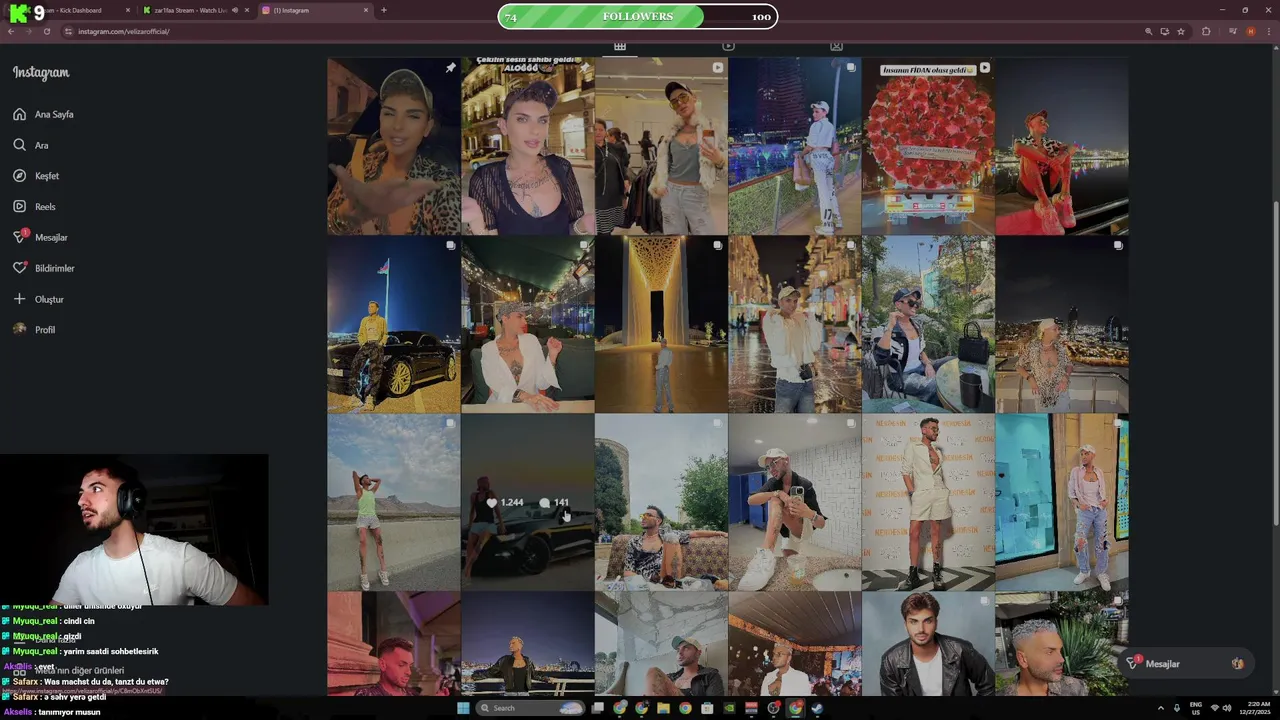Click the taskbar Search box
1280x720 pixels.
pyautogui.click(x=530, y=708)
